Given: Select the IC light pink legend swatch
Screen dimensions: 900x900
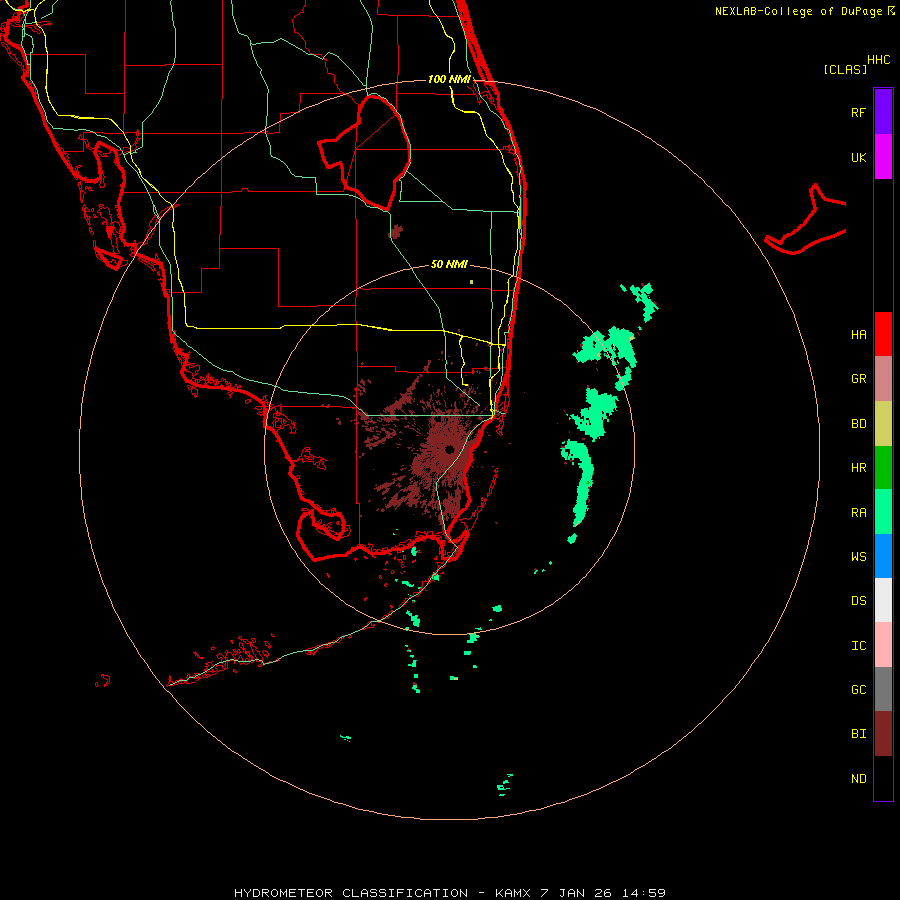Looking at the screenshot, I should click(883, 645).
